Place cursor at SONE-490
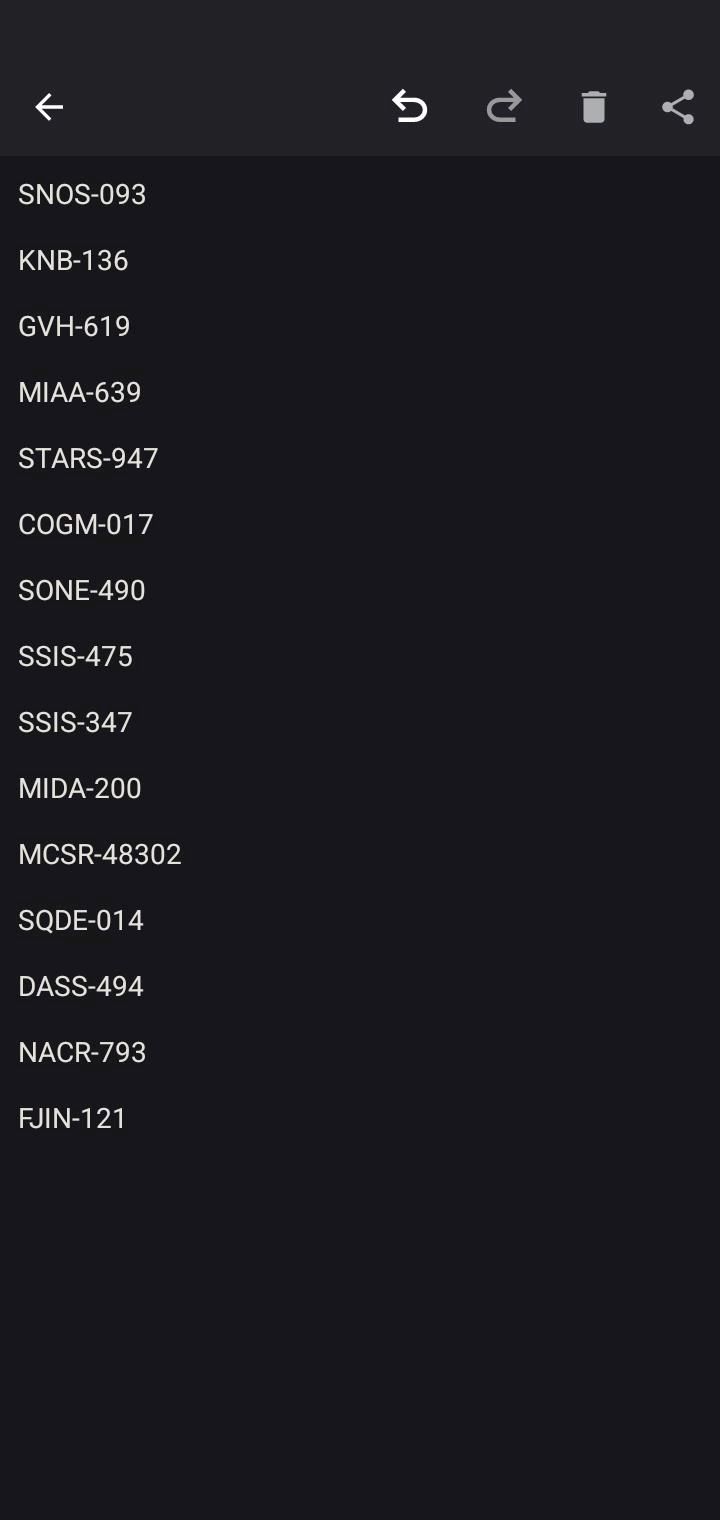This screenshot has width=720, height=1520. tap(82, 590)
